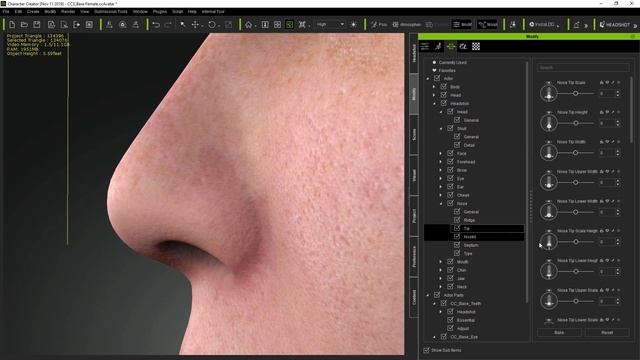Toggle the green highlighted viewport mode icon
The width and height of the screenshot is (640, 360).
pos(289,24)
